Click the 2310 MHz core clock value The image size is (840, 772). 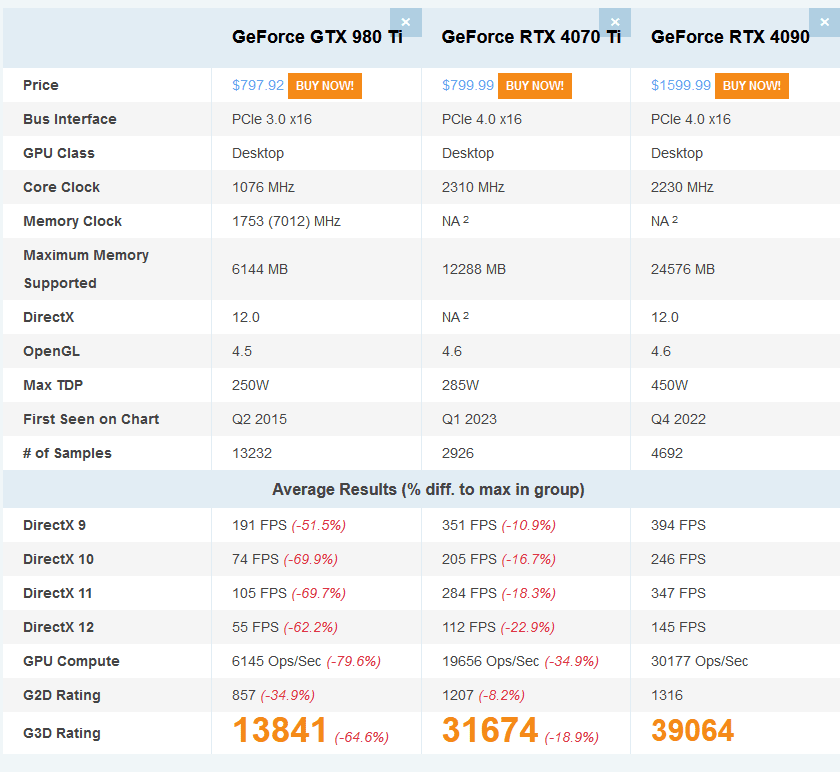tap(473, 187)
